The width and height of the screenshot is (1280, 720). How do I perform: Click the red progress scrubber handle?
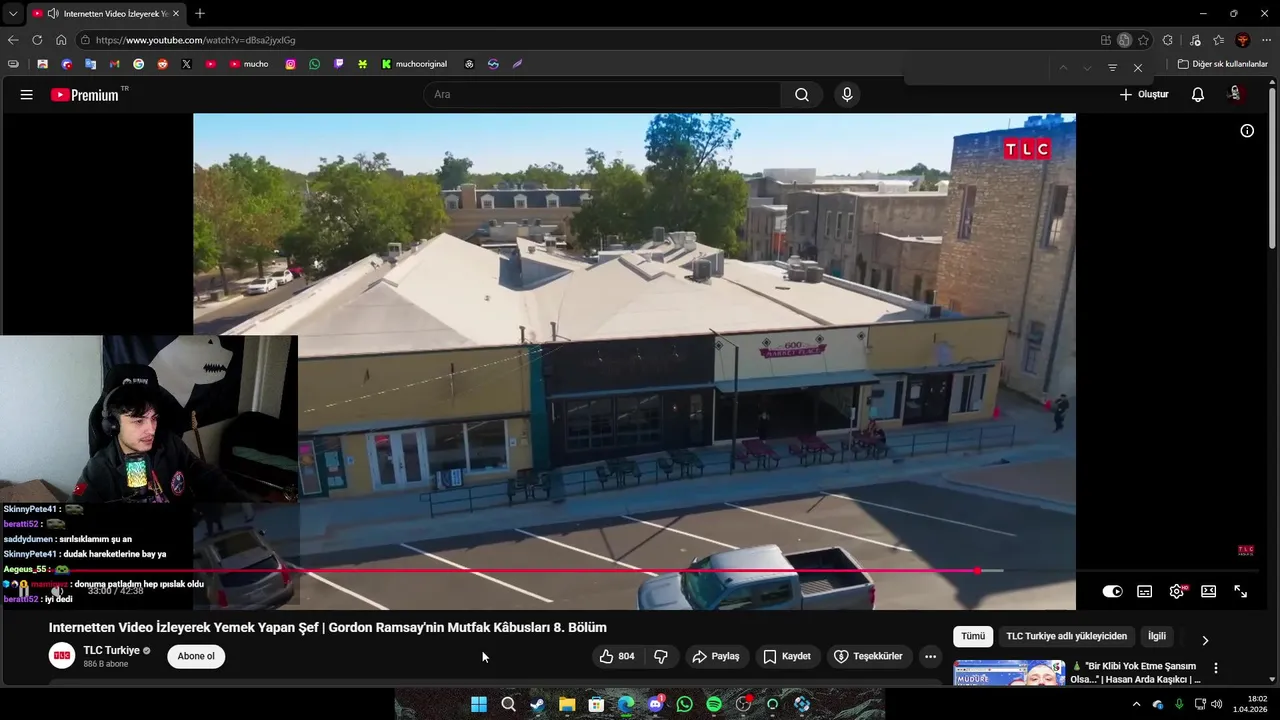[x=977, y=570]
